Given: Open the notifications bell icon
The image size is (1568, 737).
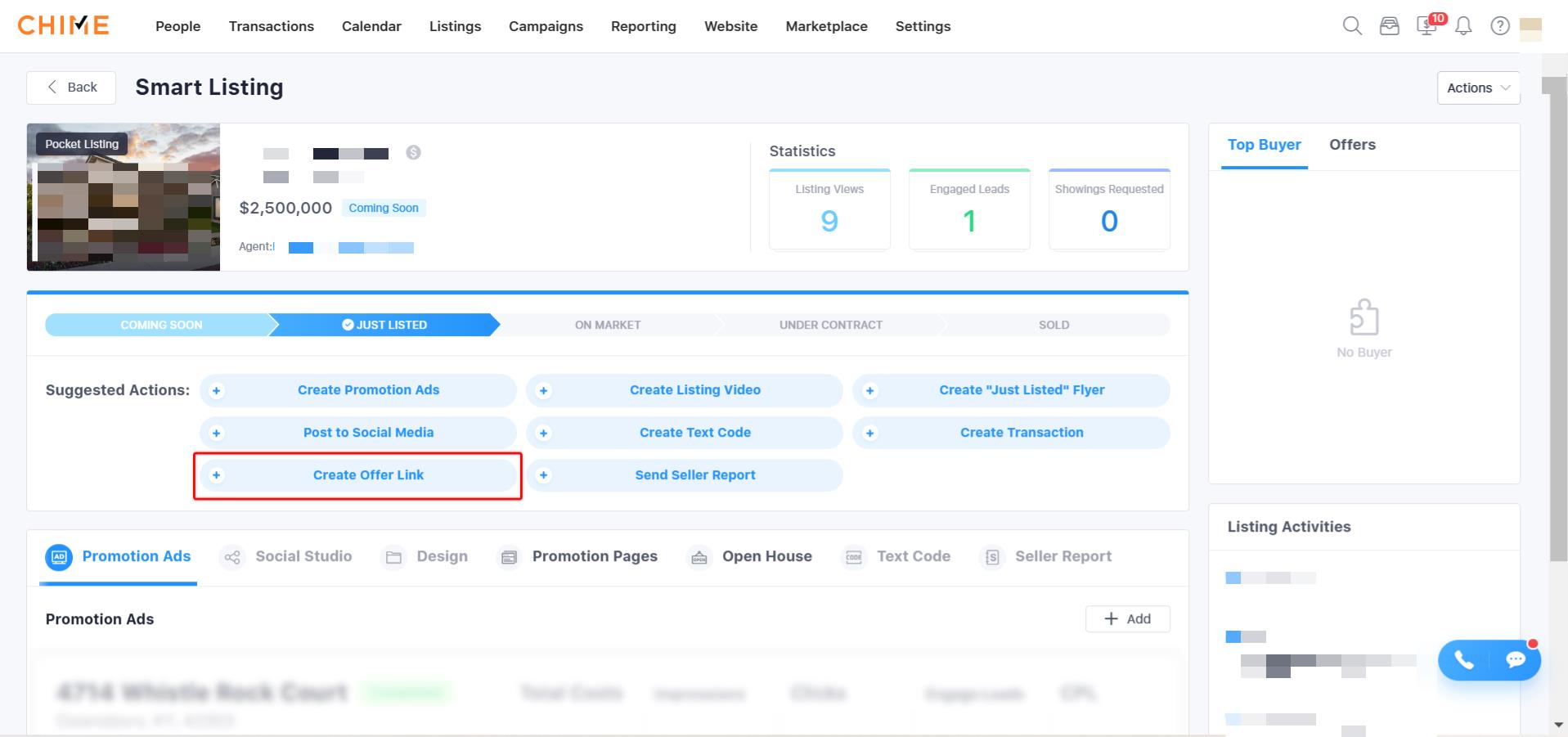Looking at the screenshot, I should (x=1463, y=26).
